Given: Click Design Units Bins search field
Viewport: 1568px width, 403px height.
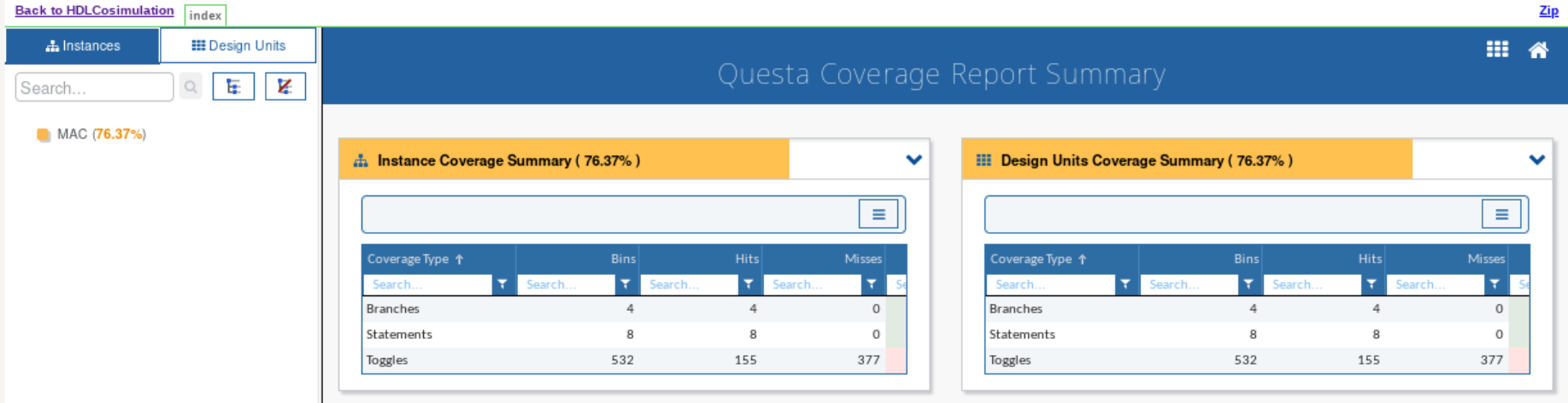Looking at the screenshot, I should [x=1189, y=284].
